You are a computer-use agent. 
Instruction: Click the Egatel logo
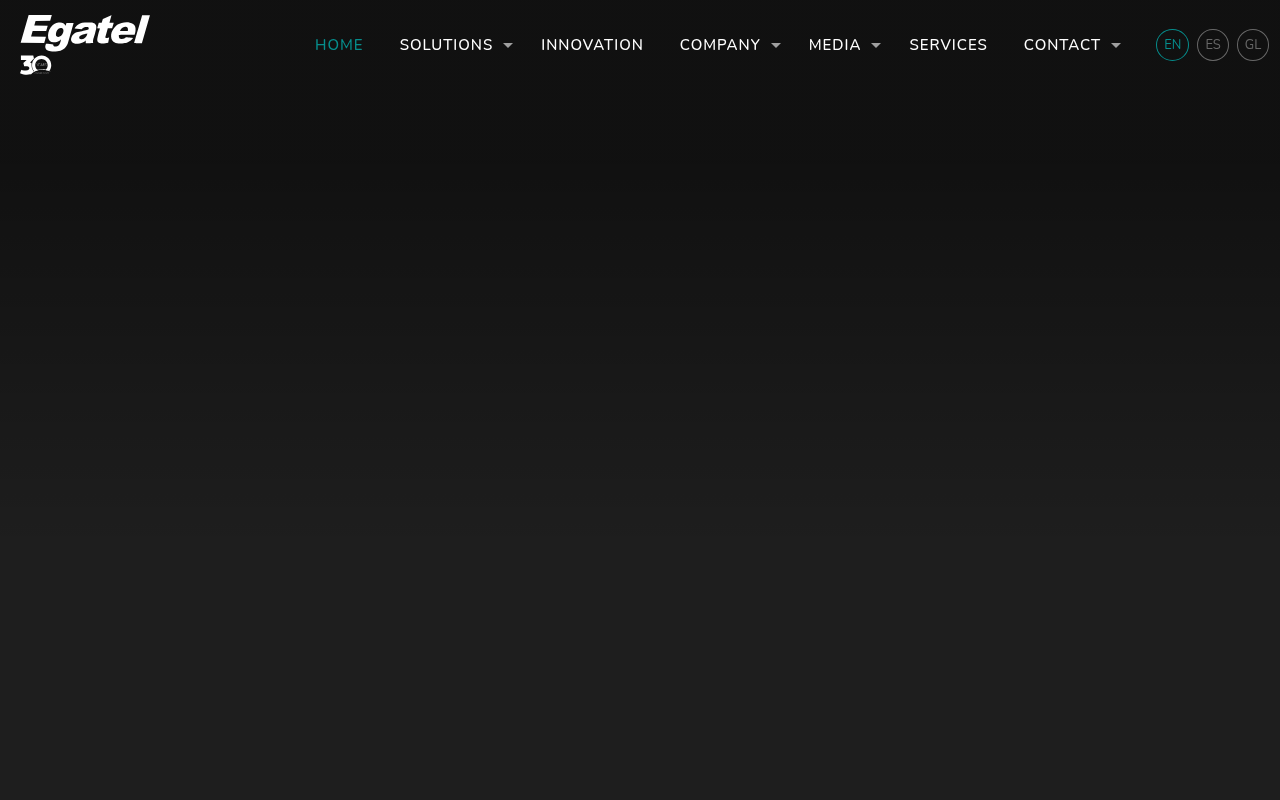[x=85, y=44]
